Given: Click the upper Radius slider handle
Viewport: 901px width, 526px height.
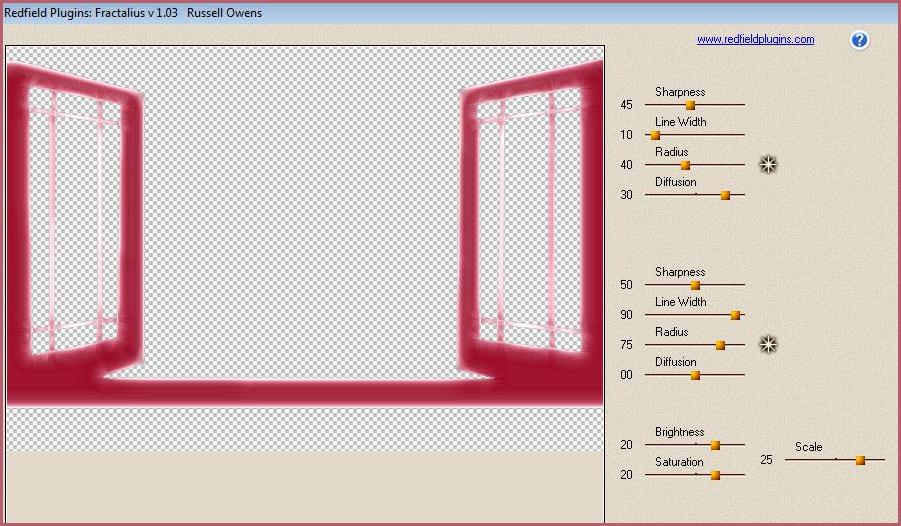Looking at the screenshot, I should point(685,165).
